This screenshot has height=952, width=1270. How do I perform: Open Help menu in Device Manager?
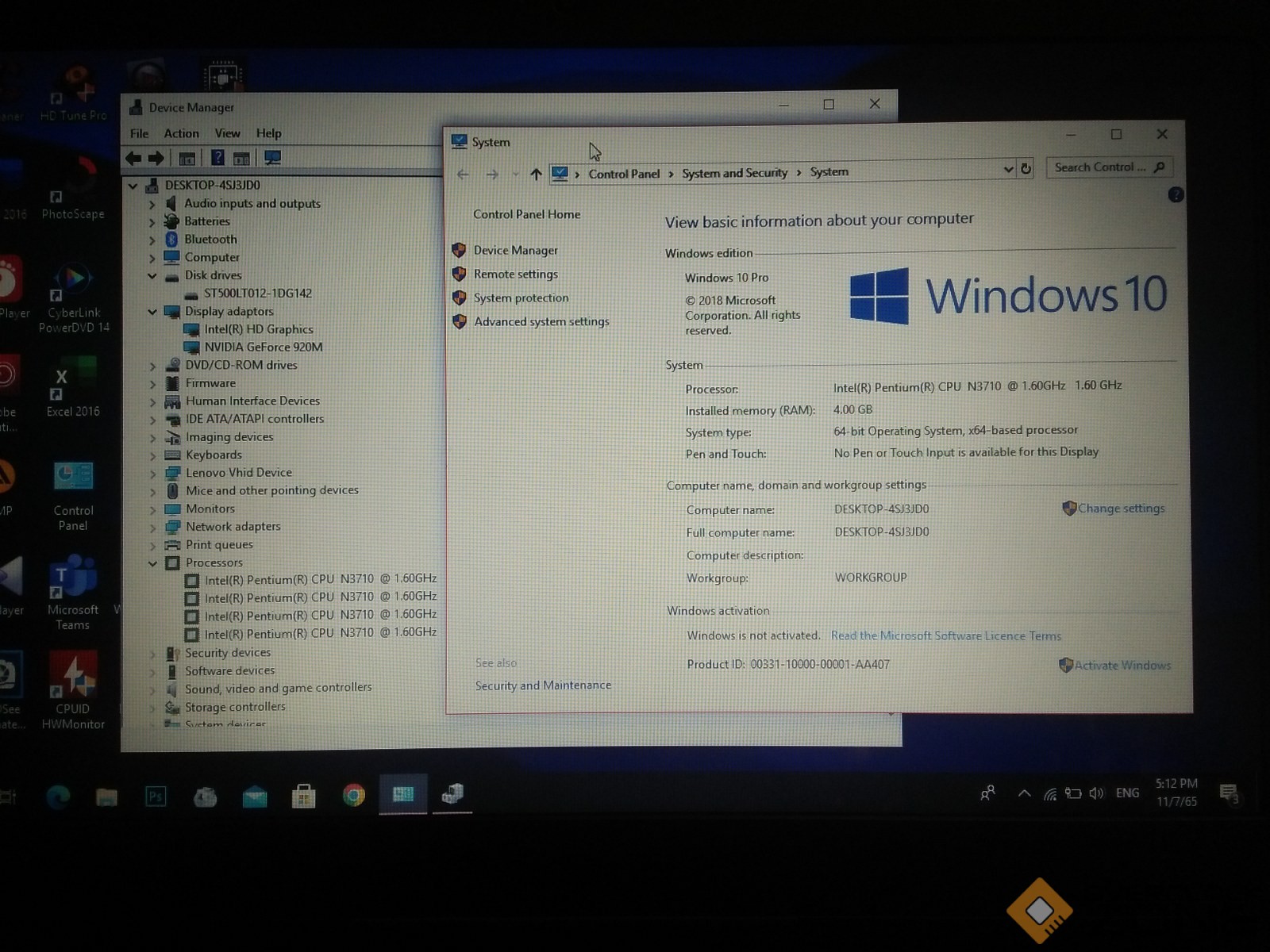coord(268,133)
